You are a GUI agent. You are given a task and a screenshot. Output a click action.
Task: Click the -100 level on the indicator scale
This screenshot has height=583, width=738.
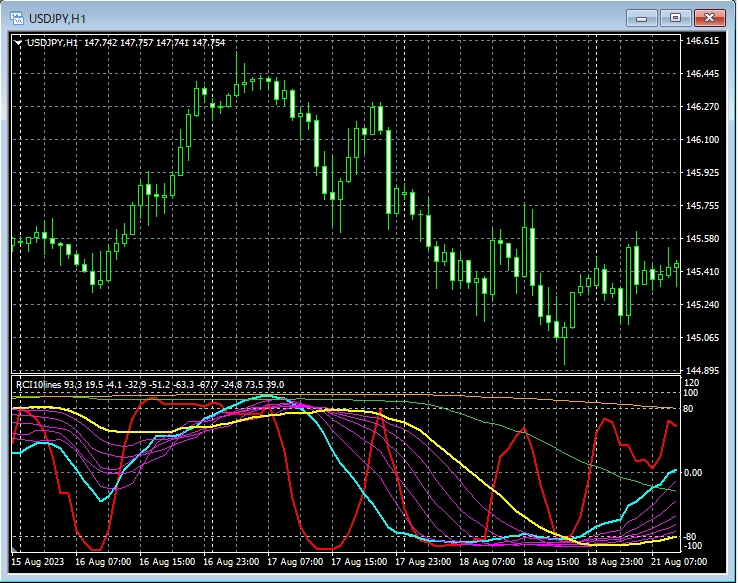pos(693,546)
